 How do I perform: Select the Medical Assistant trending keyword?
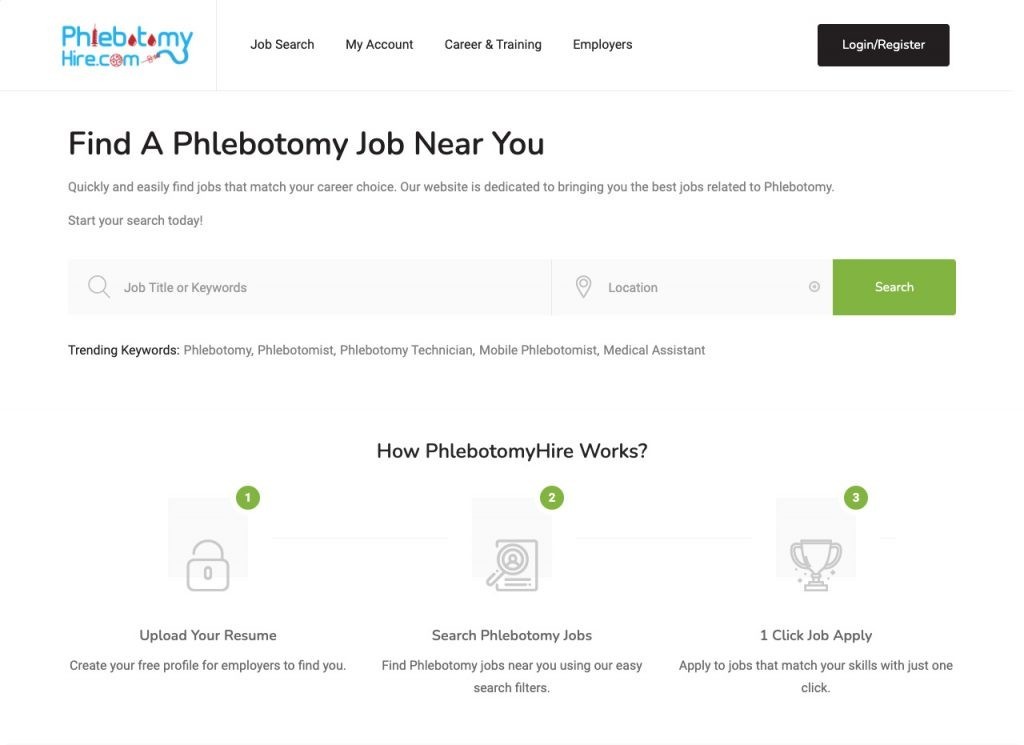click(654, 350)
